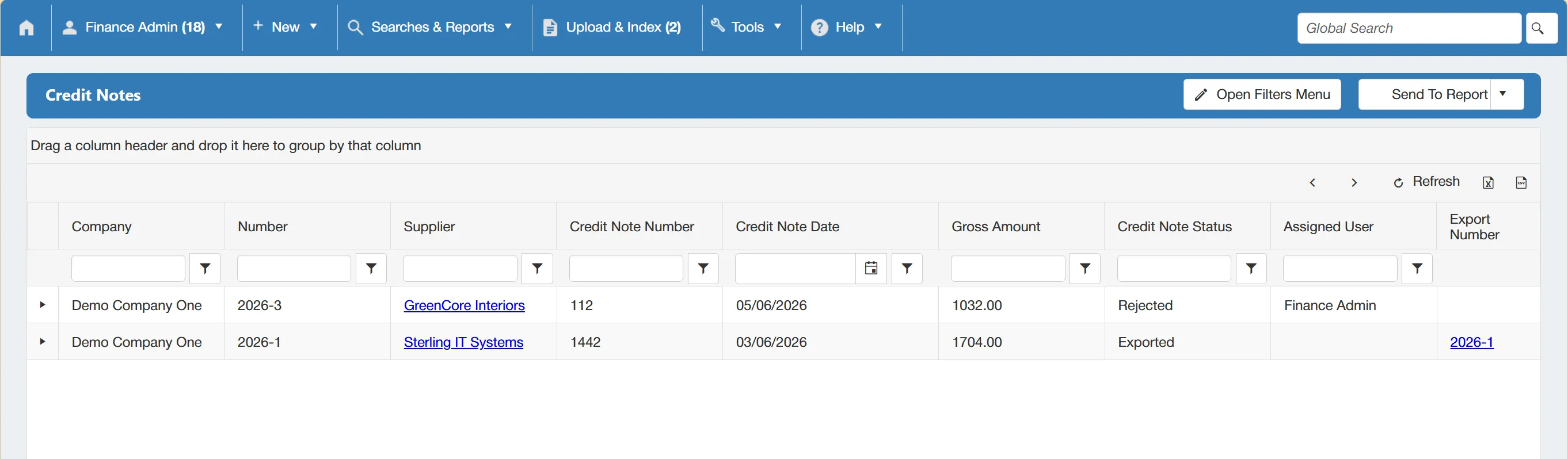Open filter options for Credit Note Date
The image size is (1568, 459).
coord(907,268)
